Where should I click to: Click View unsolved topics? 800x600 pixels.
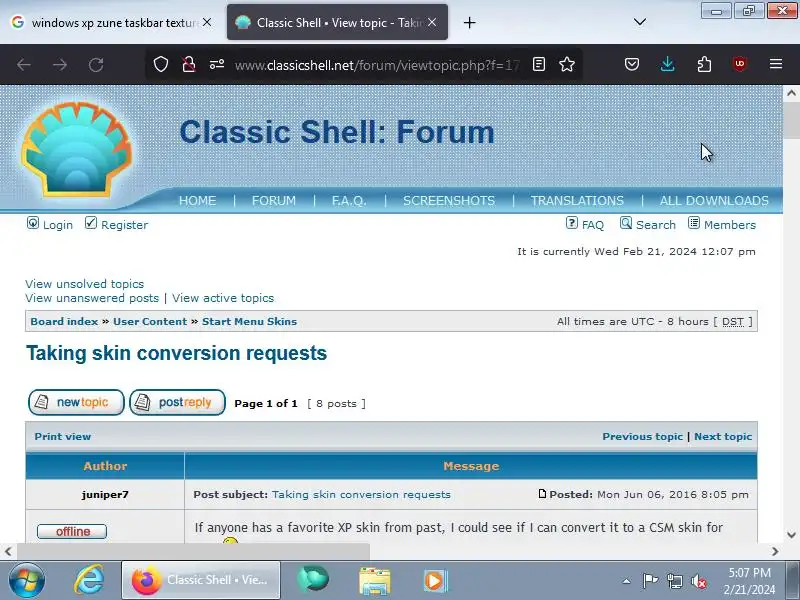click(x=85, y=284)
